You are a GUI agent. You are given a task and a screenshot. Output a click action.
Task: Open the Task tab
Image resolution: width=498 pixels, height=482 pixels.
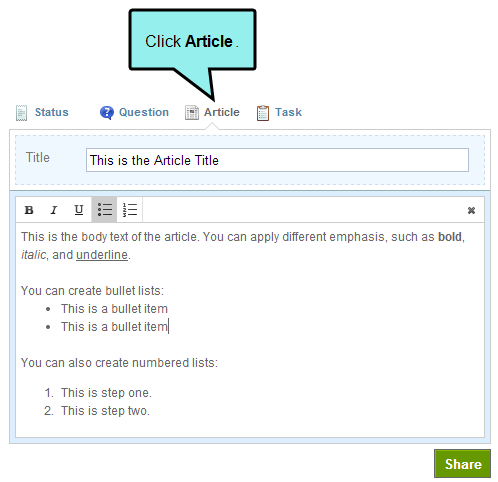click(x=288, y=112)
